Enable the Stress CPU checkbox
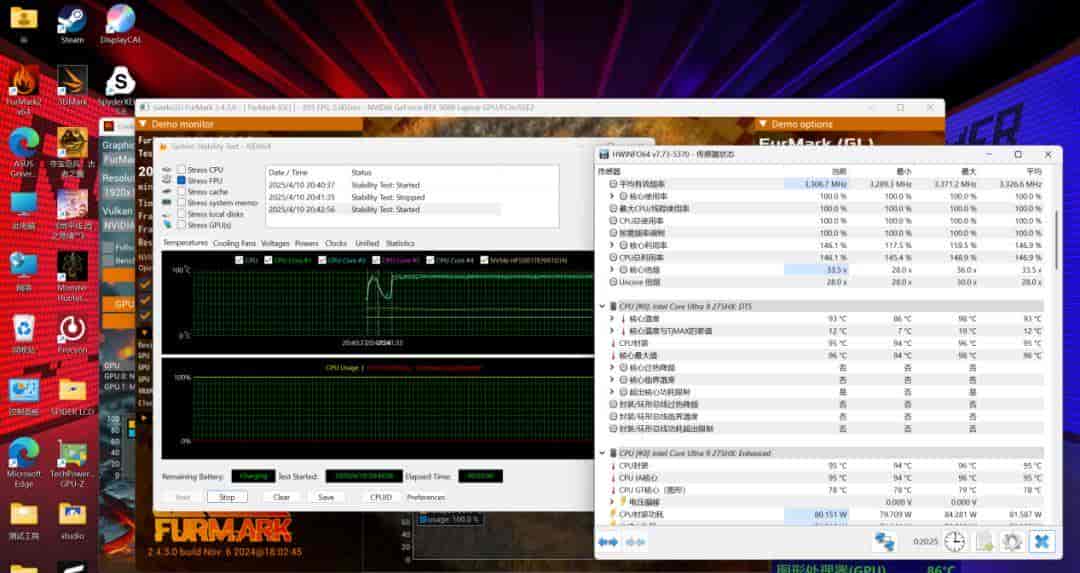The height and width of the screenshot is (573, 1080). point(181,169)
